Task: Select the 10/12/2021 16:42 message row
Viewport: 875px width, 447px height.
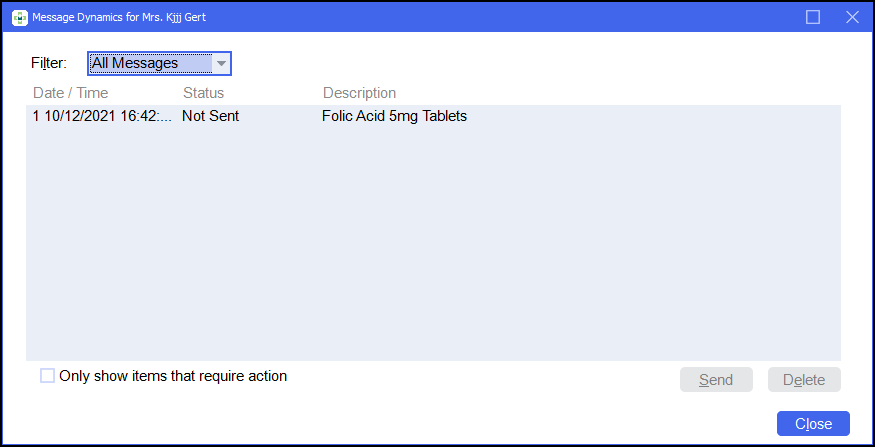Action: pyautogui.click(x=101, y=116)
